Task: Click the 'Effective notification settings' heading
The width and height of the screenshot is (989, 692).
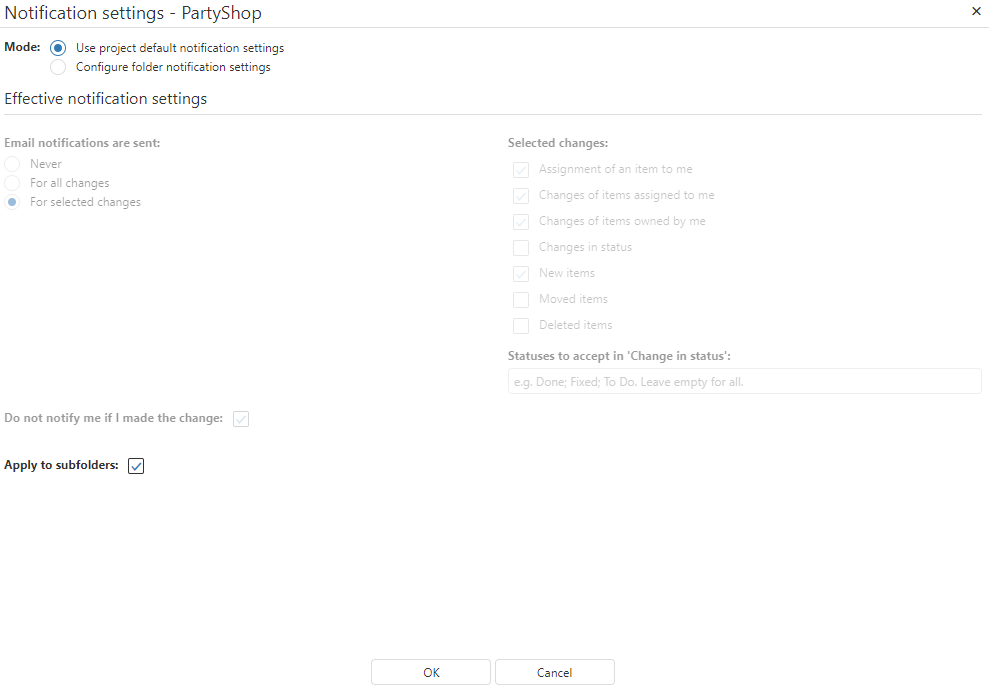Action: point(106,99)
